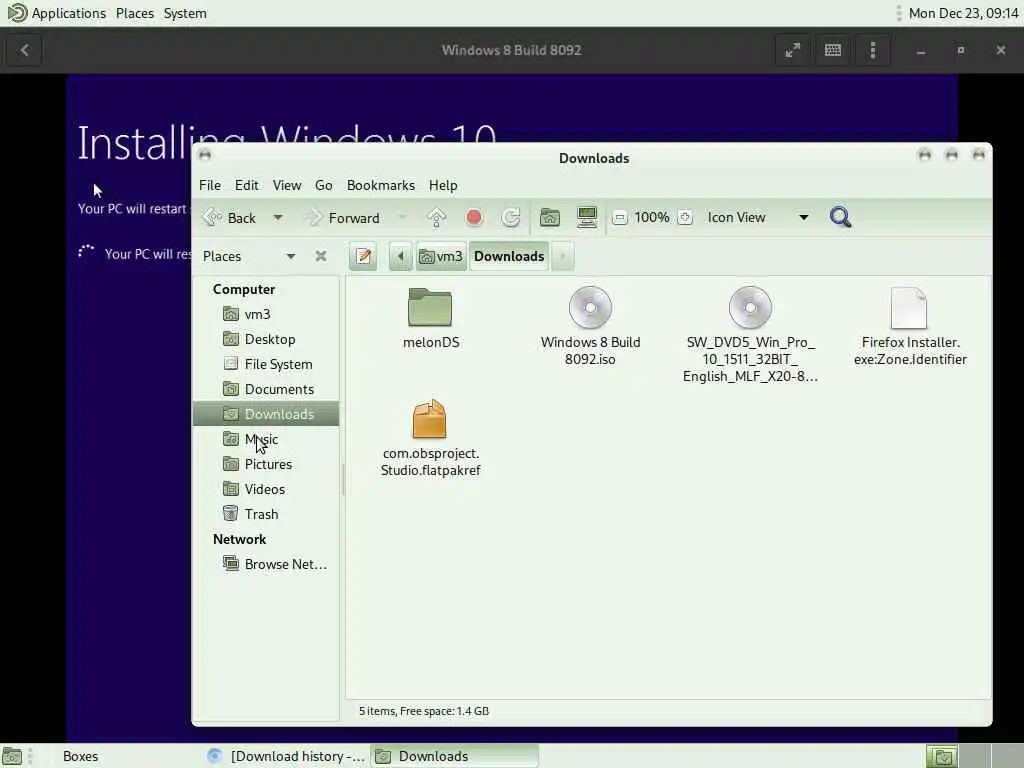Switch to Download history taskbar item
Screen dimensions: 1024x768
[286, 756]
